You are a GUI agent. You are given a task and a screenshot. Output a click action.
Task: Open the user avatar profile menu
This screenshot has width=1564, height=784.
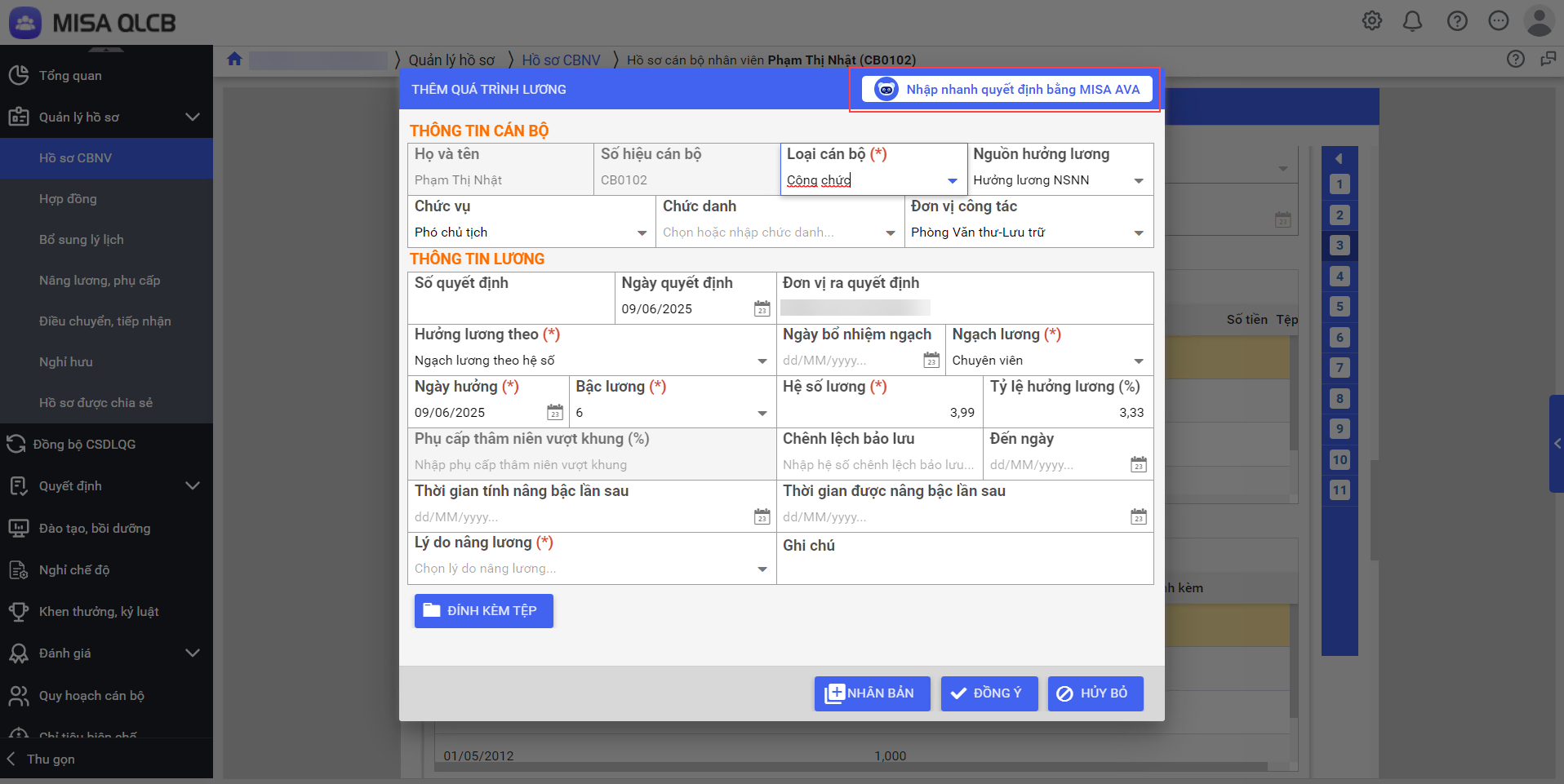(1539, 21)
